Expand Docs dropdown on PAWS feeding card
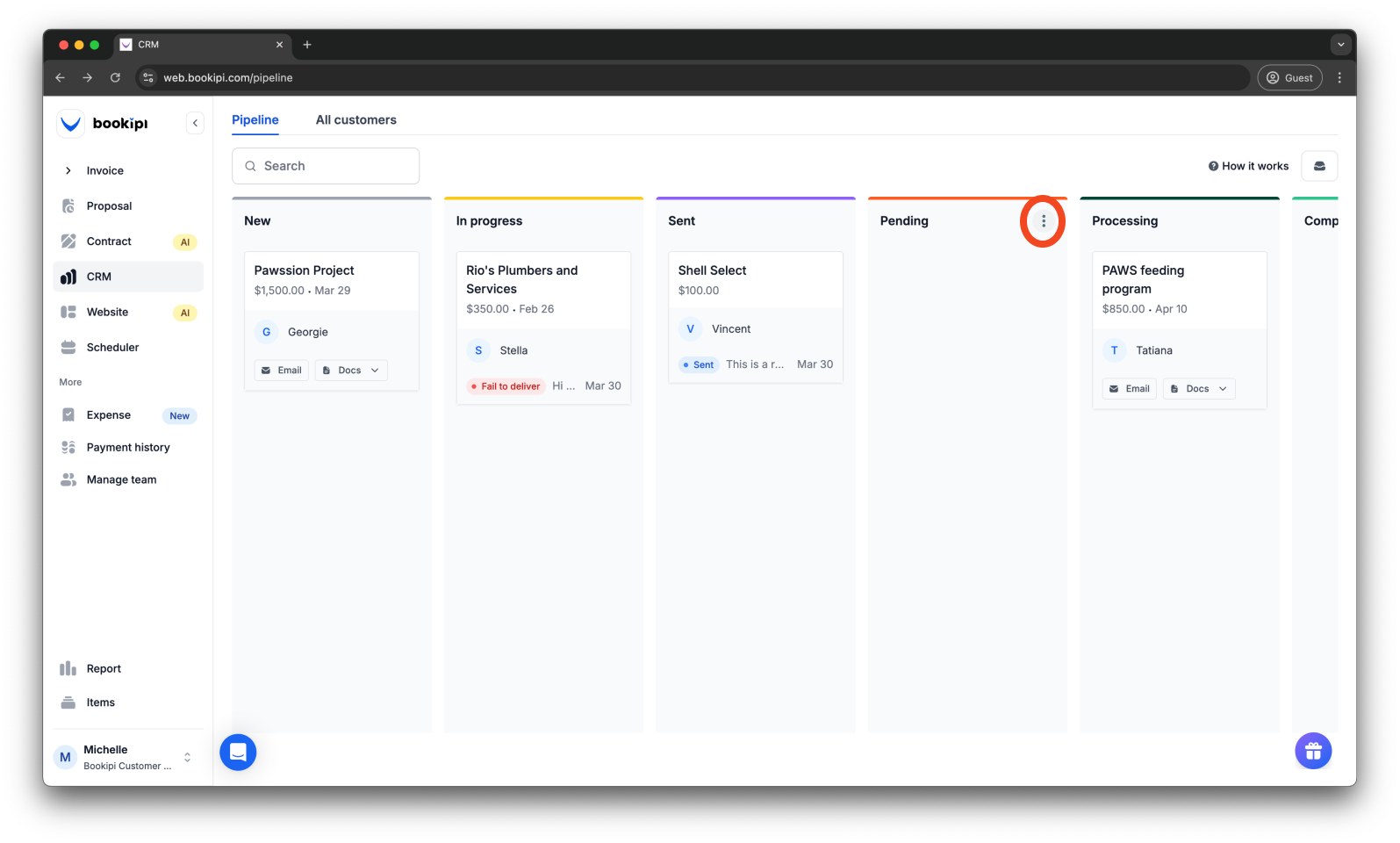Viewport: 1400px width, 843px height. [x=1199, y=389]
